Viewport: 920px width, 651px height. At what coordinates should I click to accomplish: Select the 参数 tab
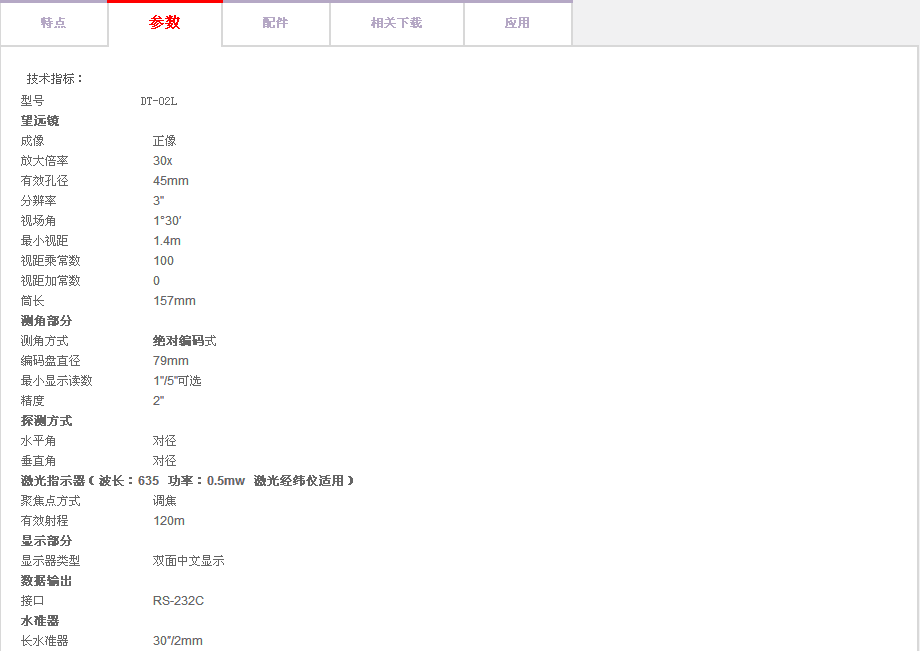pyautogui.click(x=165, y=23)
